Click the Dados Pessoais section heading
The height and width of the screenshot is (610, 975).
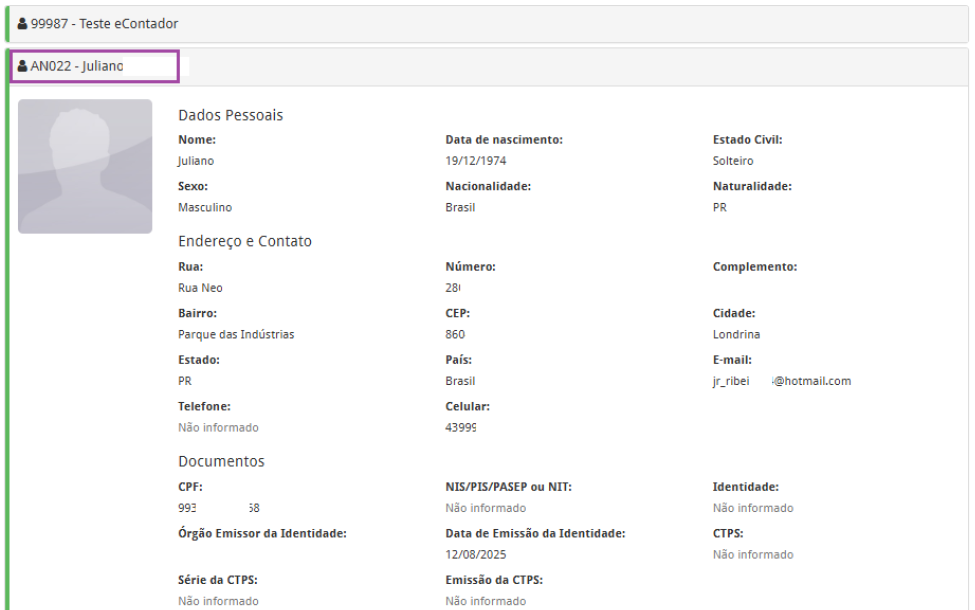[x=230, y=115]
